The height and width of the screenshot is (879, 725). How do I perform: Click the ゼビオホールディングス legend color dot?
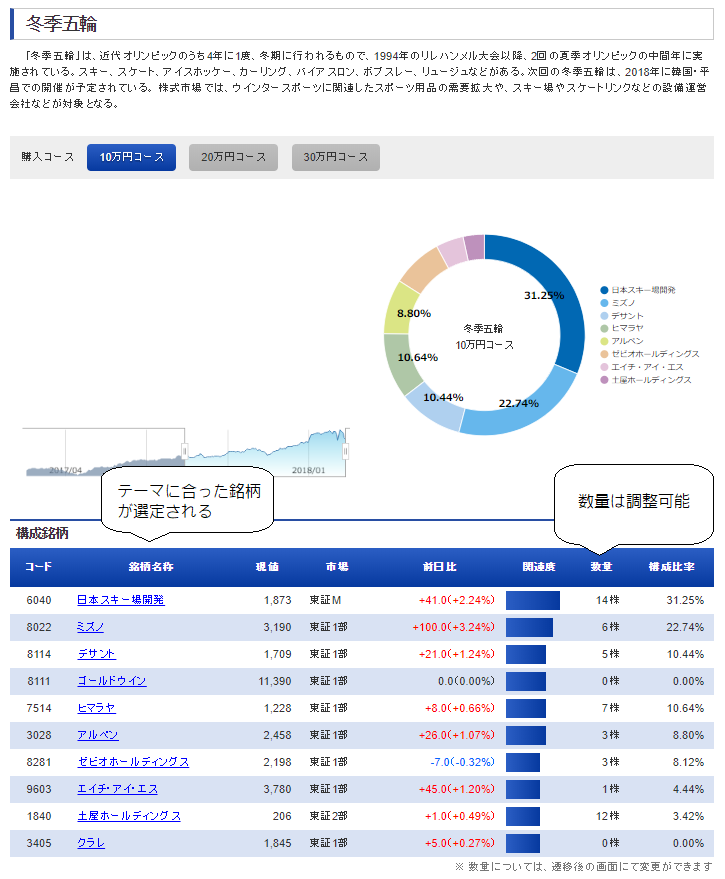pos(604,354)
